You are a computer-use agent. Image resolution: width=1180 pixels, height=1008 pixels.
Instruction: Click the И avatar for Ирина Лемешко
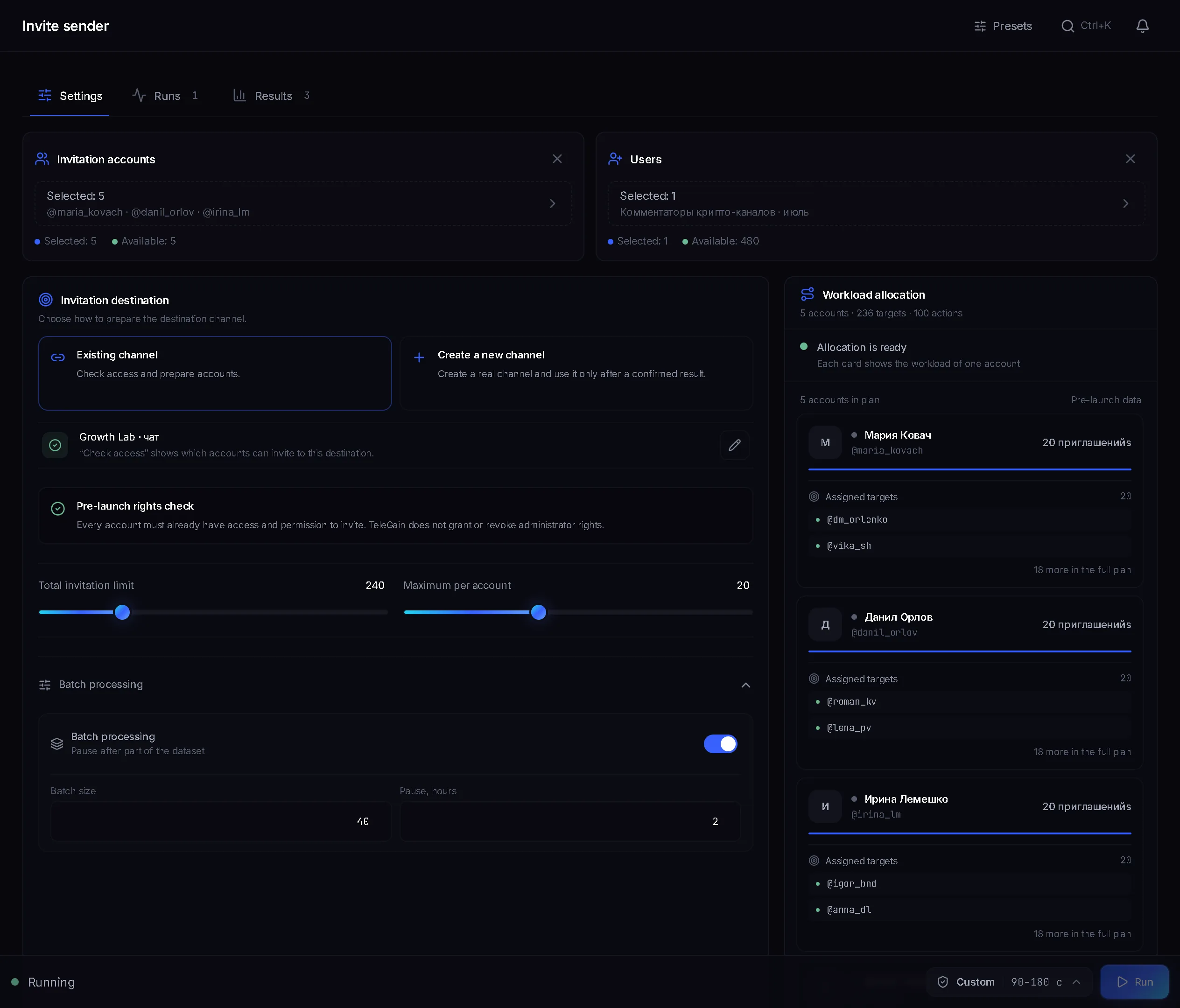pos(825,806)
